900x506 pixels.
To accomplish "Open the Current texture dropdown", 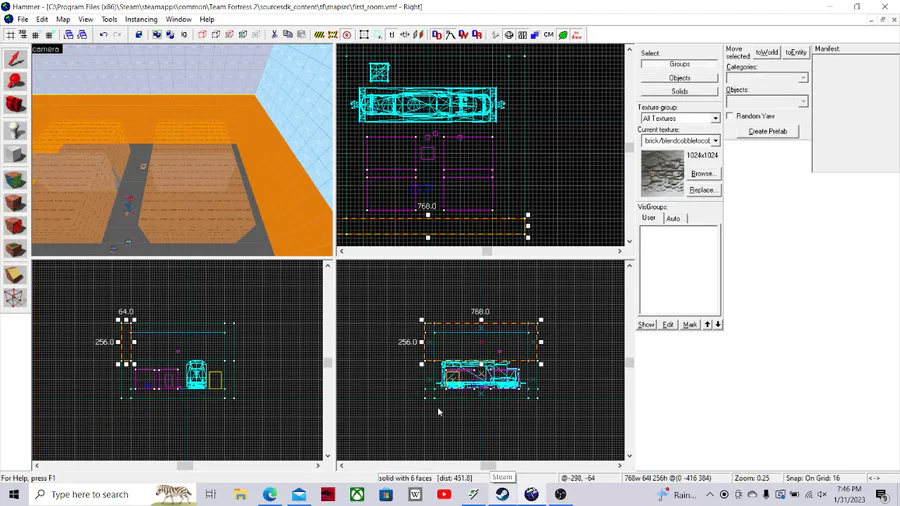I will click(x=680, y=141).
